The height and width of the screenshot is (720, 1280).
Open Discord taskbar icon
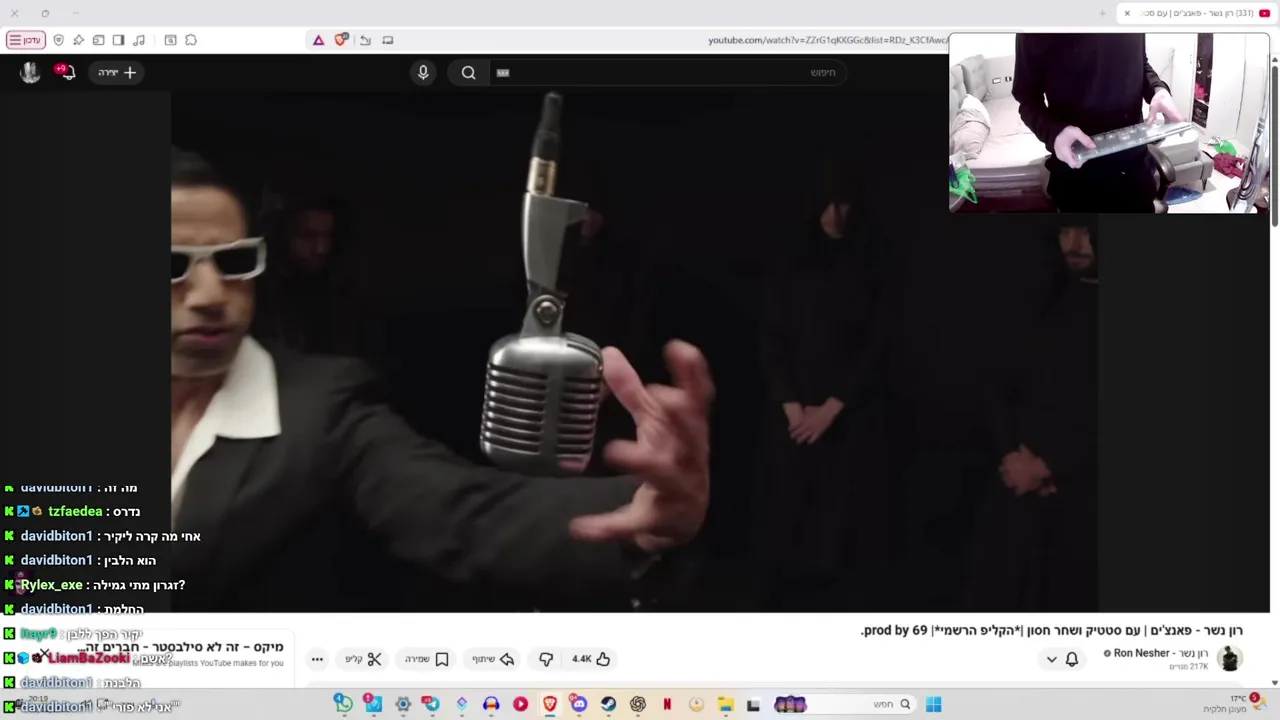coord(579,704)
